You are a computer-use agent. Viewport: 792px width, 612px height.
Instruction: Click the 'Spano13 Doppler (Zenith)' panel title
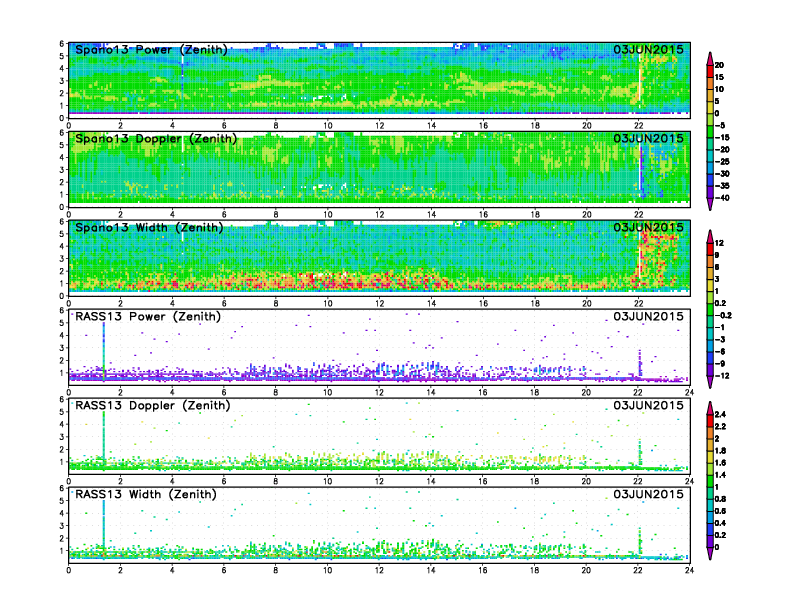point(156,139)
